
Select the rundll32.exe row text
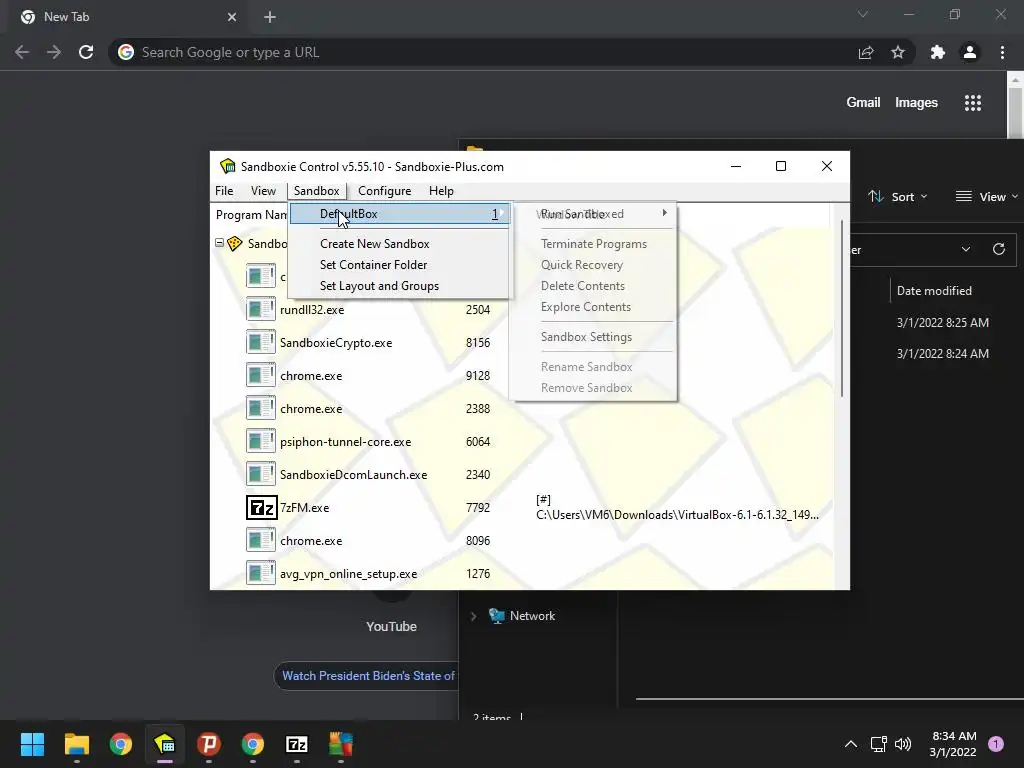pyautogui.click(x=312, y=310)
